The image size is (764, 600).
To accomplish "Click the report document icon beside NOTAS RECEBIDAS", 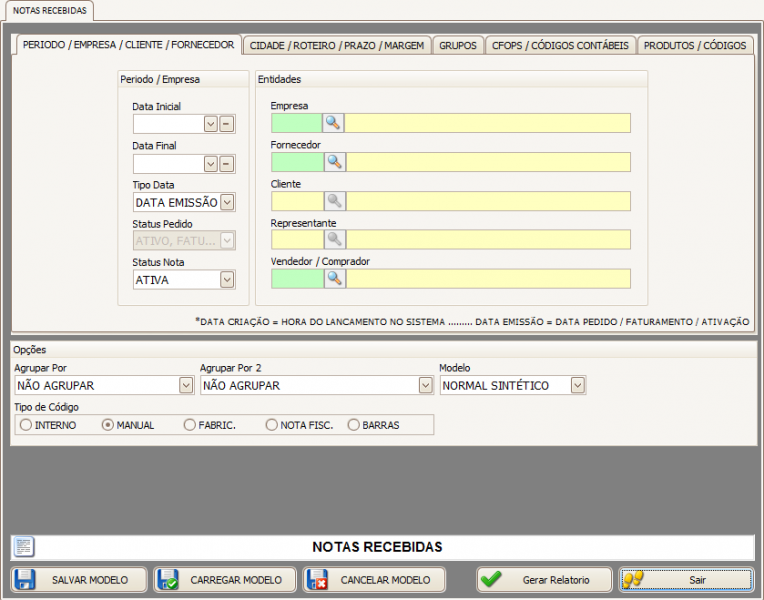I will pyautogui.click(x=24, y=547).
